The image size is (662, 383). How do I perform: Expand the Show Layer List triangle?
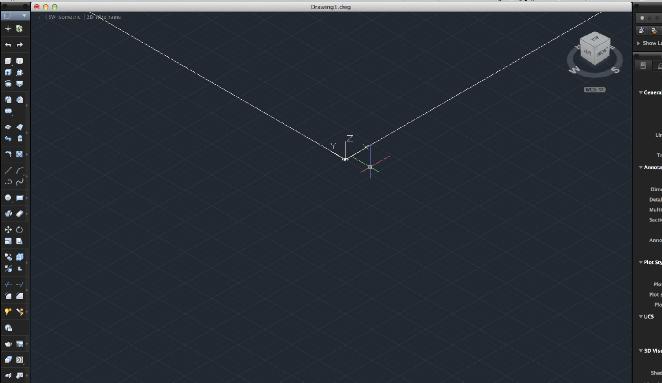[638, 43]
